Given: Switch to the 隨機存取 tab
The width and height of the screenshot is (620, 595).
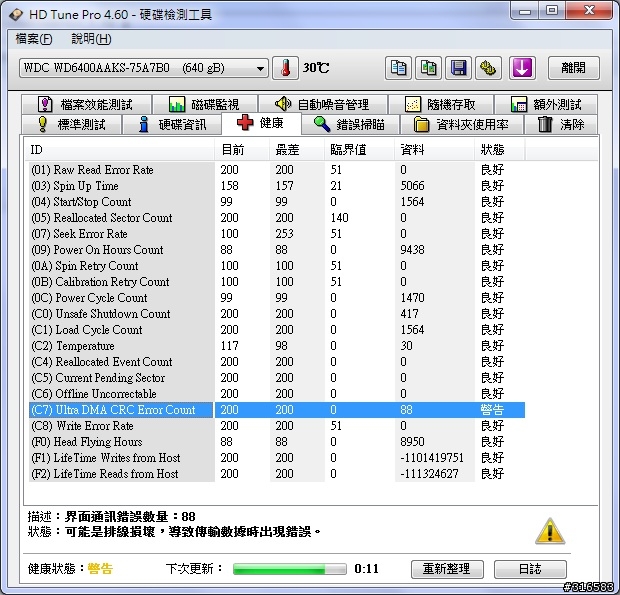Looking at the screenshot, I should coord(441,104).
